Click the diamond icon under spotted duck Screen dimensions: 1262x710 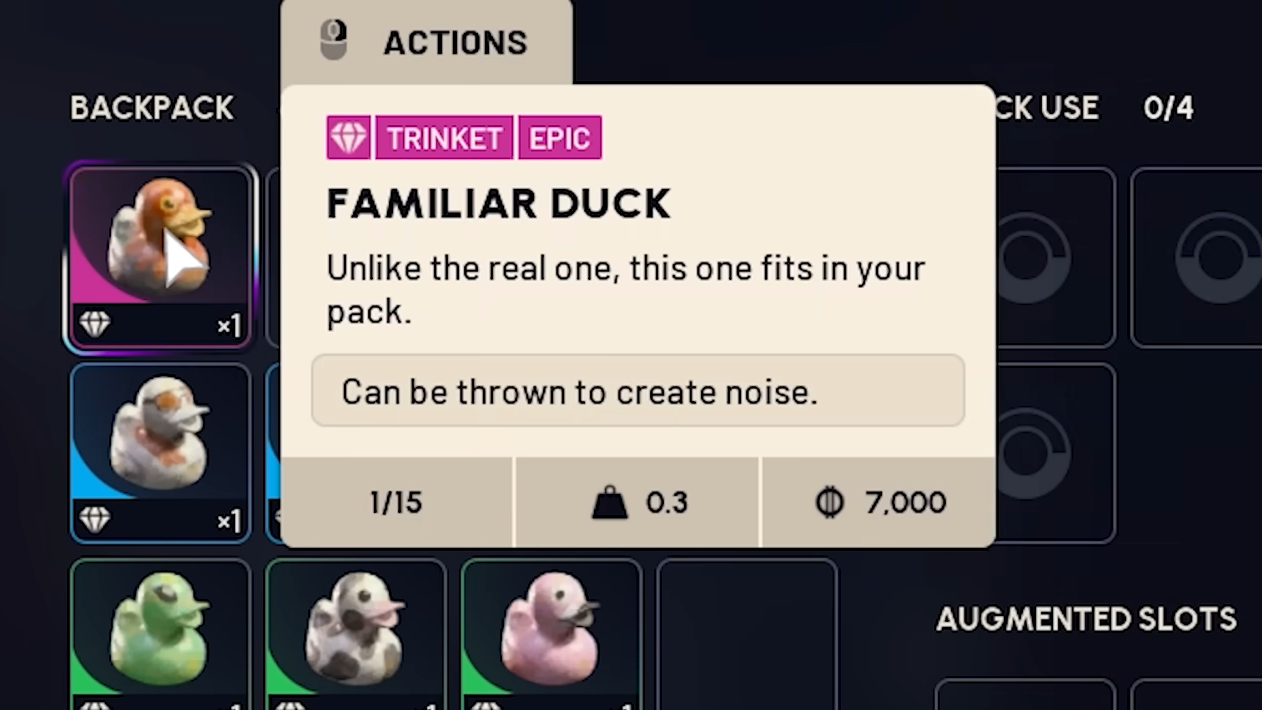pos(95,520)
